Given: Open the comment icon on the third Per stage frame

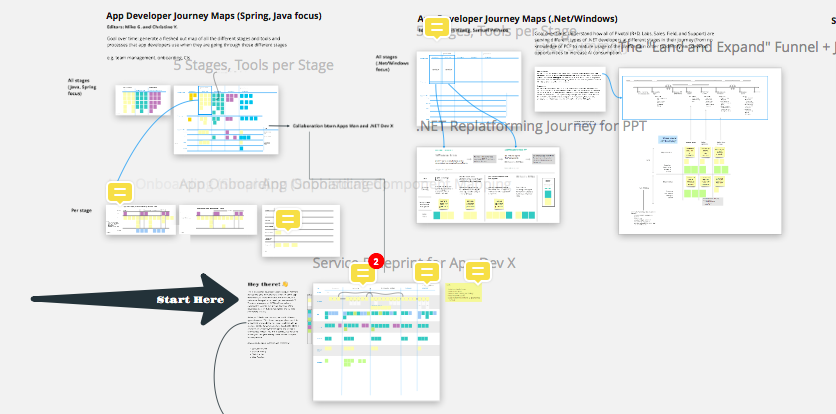Looking at the screenshot, I should coord(288,219).
